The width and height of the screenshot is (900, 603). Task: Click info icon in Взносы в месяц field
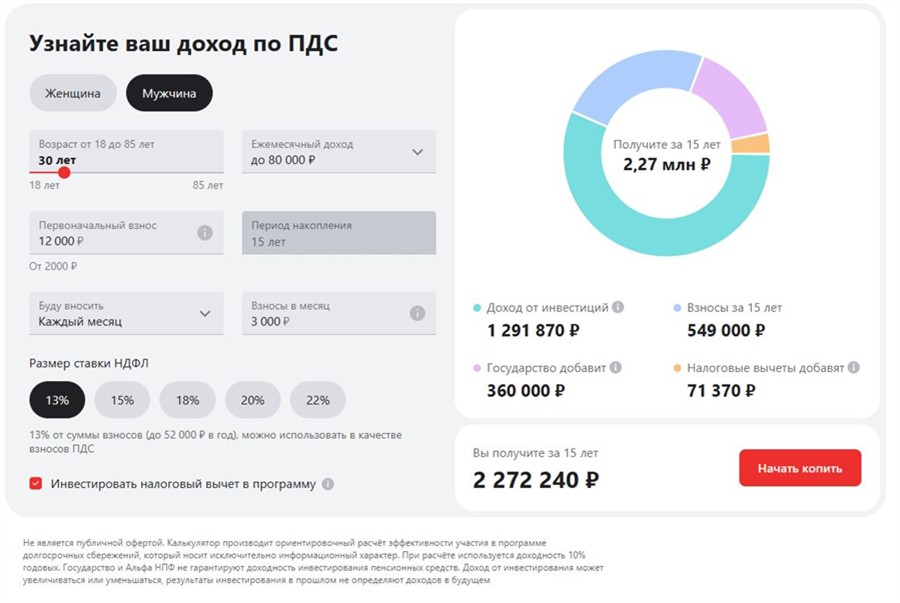[417, 313]
